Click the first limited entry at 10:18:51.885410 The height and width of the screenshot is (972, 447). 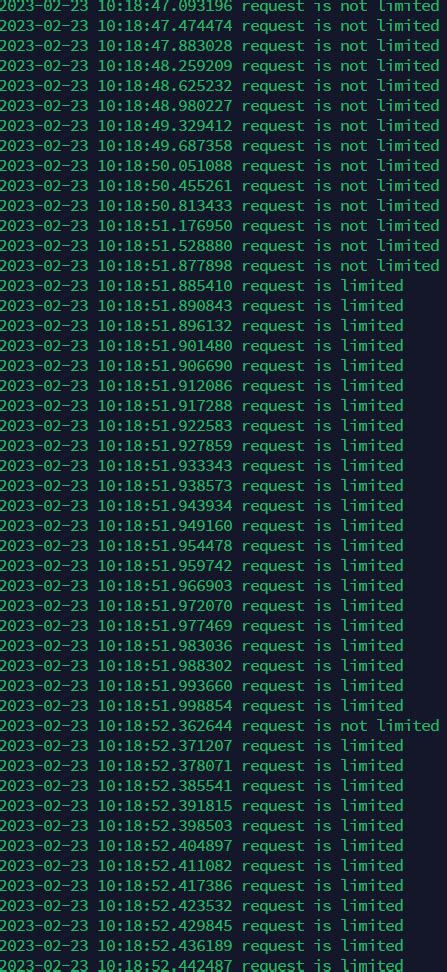(x=201, y=286)
